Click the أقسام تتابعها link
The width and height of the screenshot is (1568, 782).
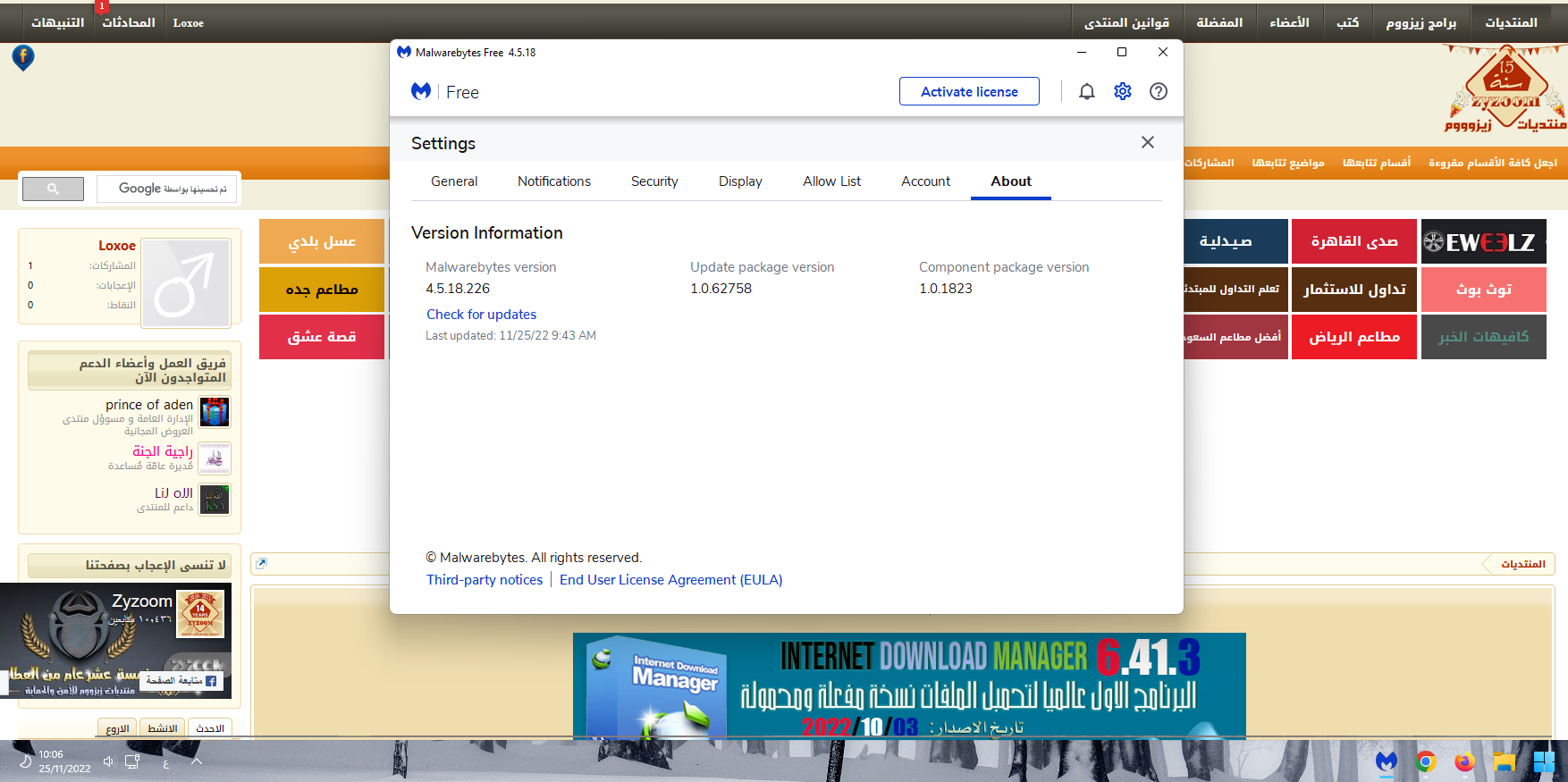click(1377, 163)
